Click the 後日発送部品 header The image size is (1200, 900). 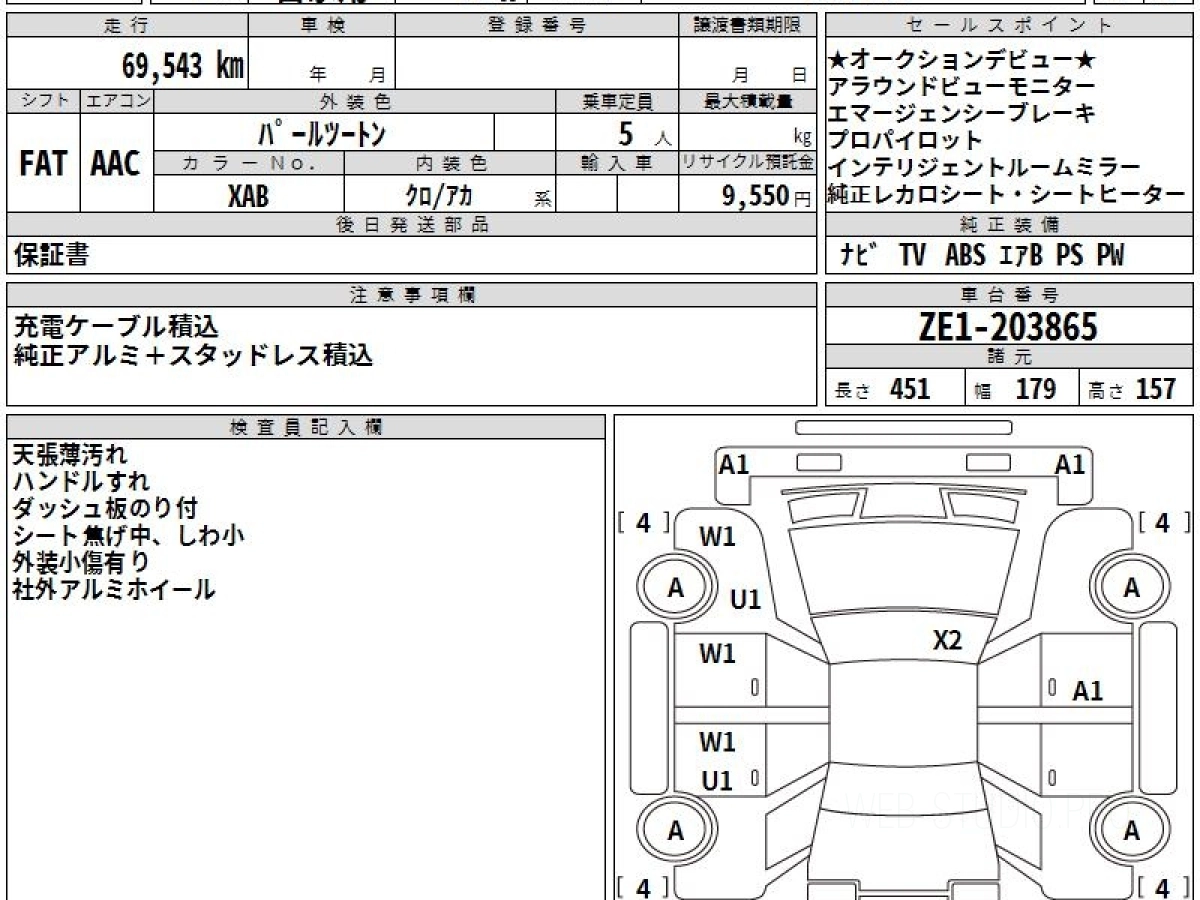(x=411, y=225)
